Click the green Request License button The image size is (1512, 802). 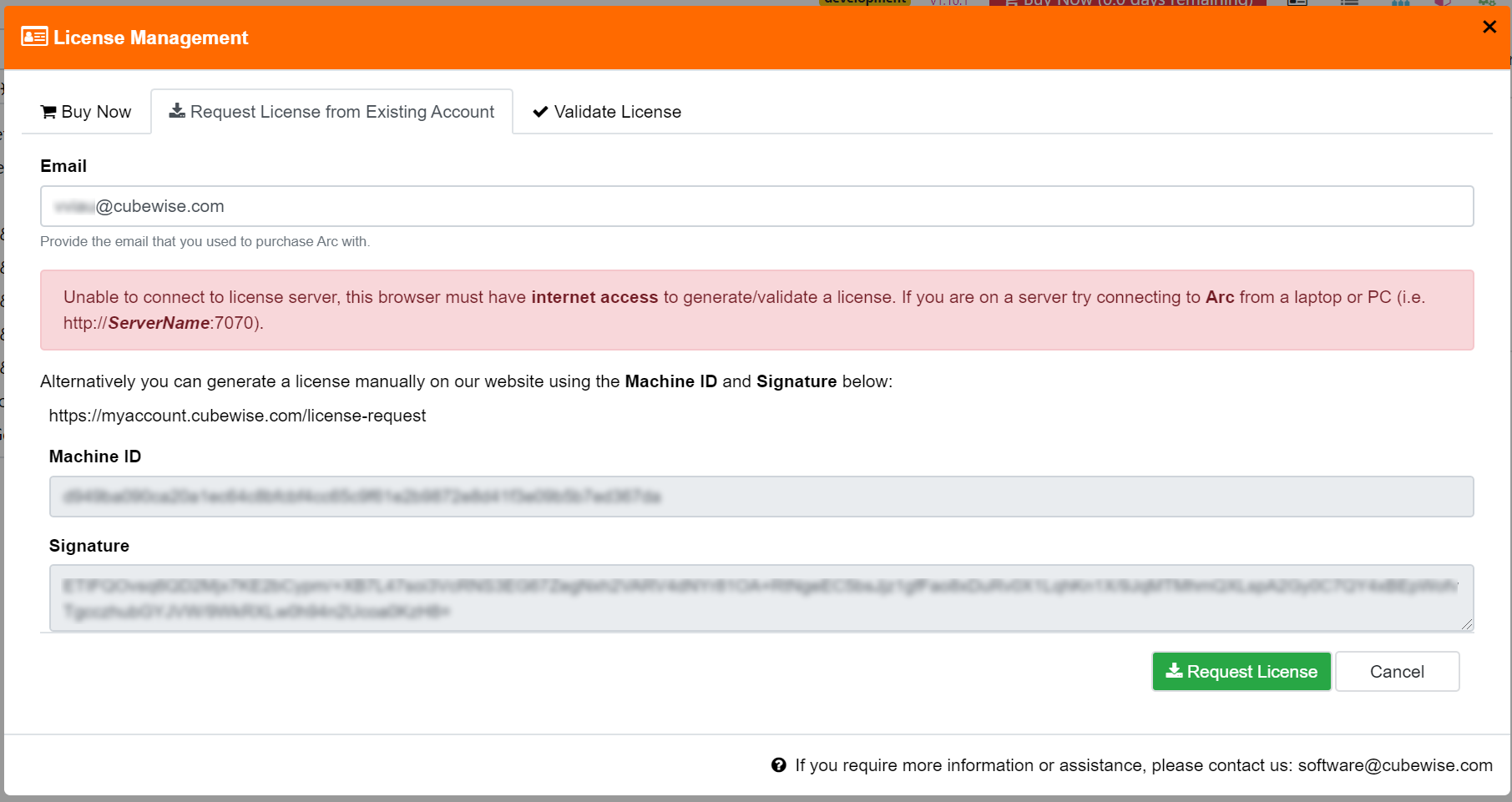click(x=1241, y=672)
